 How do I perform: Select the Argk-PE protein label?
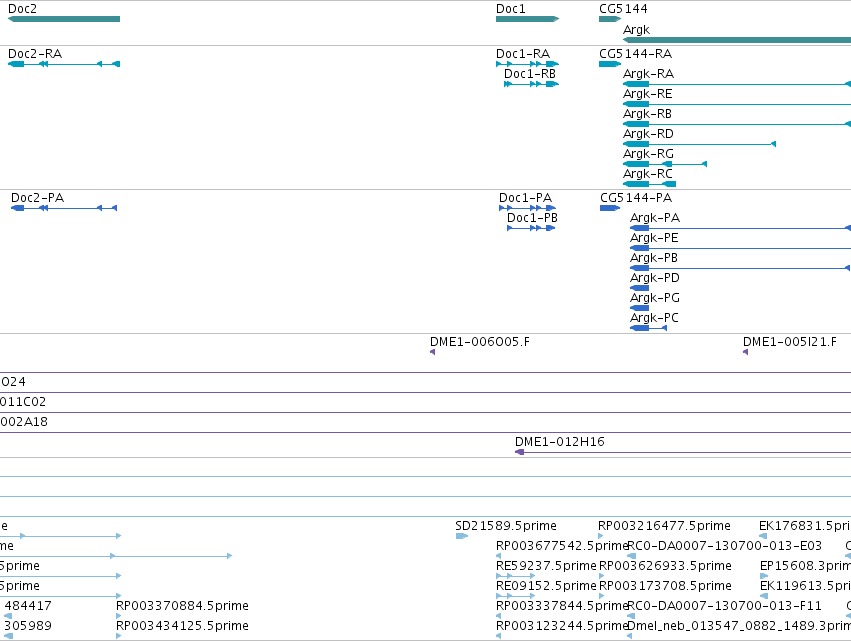(x=655, y=238)
